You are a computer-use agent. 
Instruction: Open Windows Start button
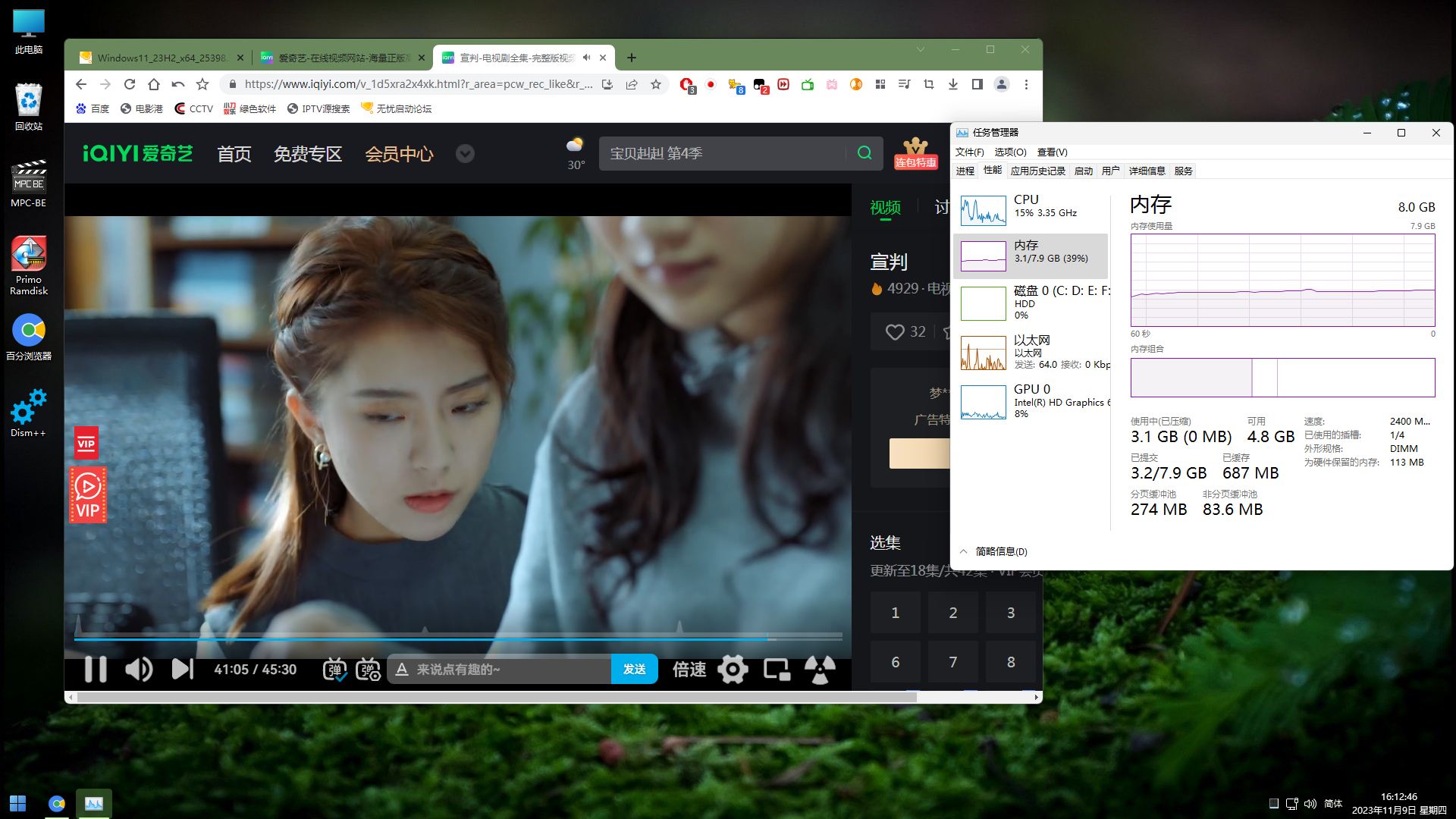pyautogui.click(x=18, y=803)
